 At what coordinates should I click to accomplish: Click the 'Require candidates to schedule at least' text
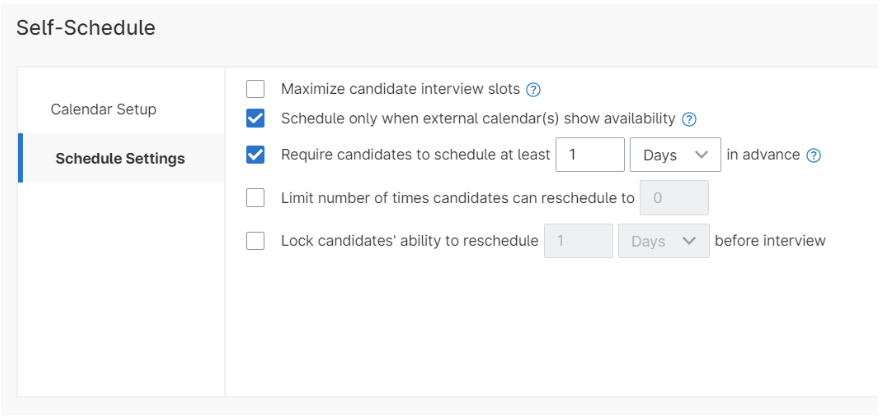tap(415, 155)
